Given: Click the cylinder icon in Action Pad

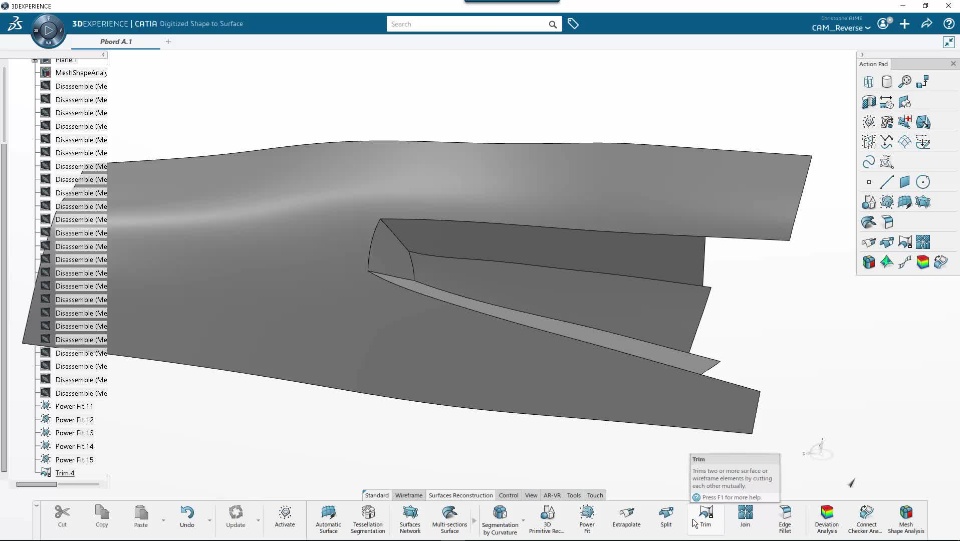Looking at the screenshot, I should 887,81.
